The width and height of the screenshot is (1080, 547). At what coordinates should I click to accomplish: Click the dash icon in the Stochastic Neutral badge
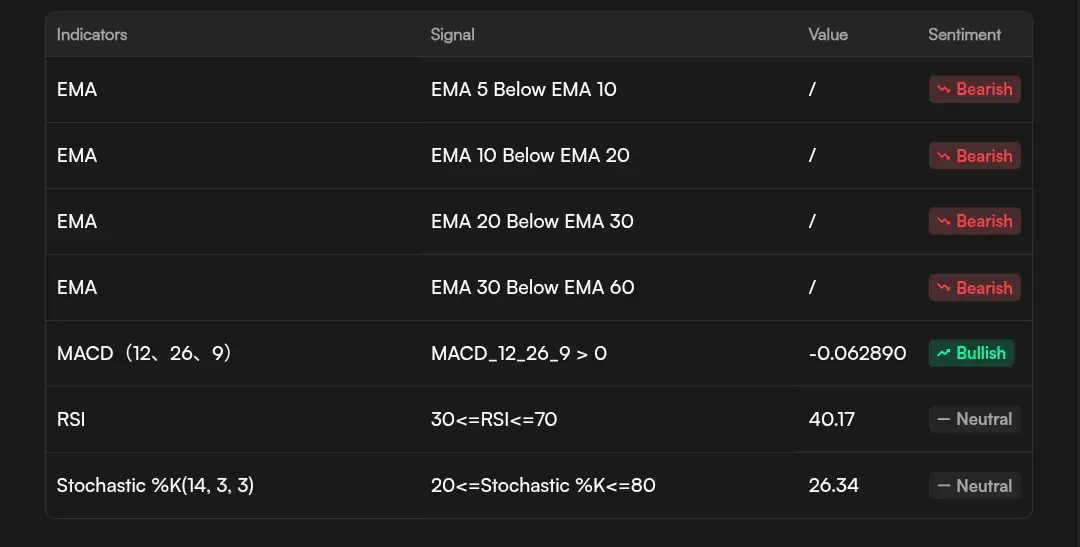[942, 486]
